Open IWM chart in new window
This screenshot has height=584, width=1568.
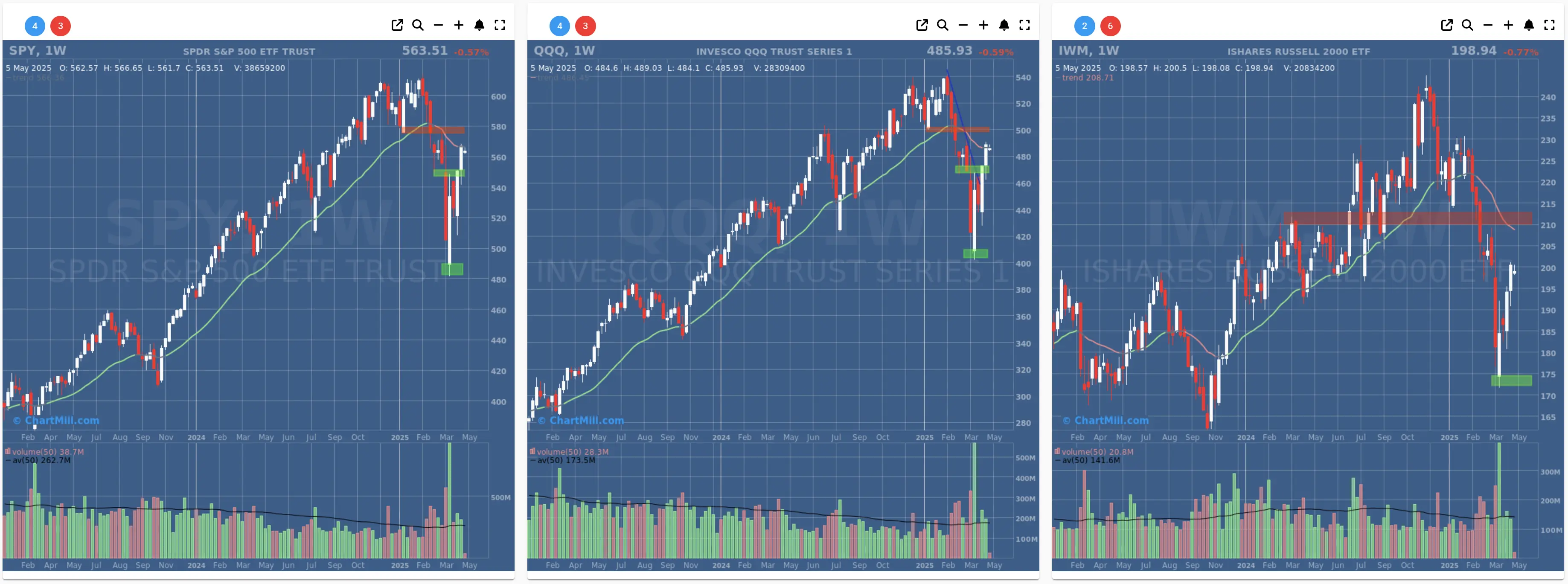(1447, 25)
